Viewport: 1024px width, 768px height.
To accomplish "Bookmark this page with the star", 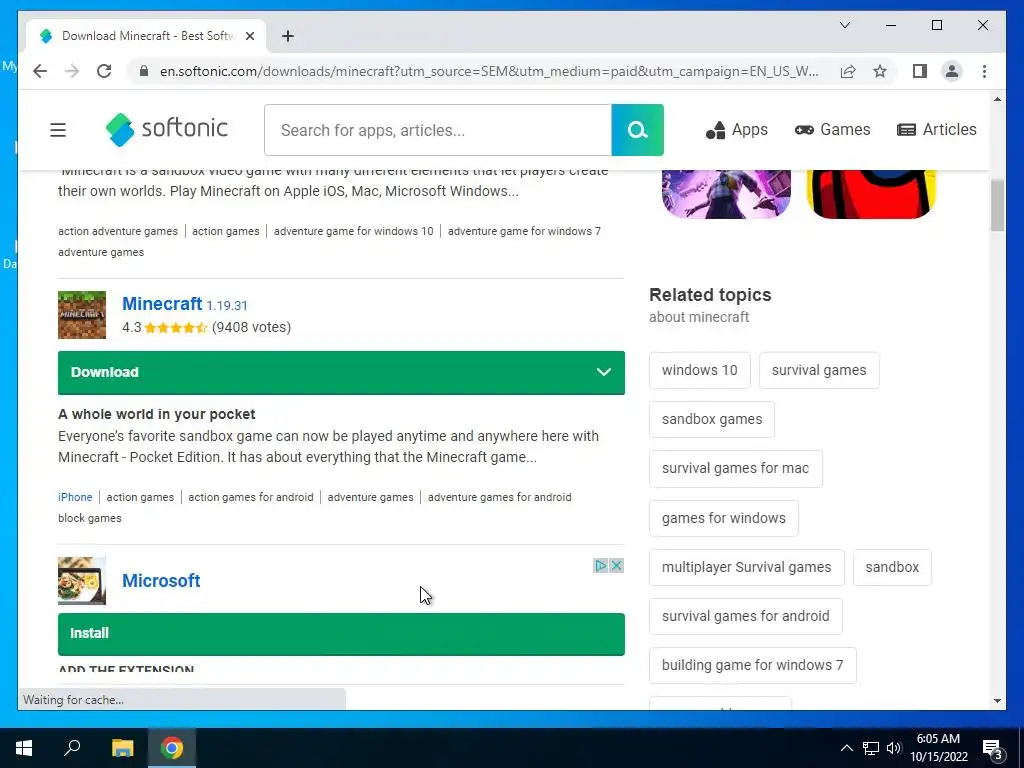I will pos(880,71).
